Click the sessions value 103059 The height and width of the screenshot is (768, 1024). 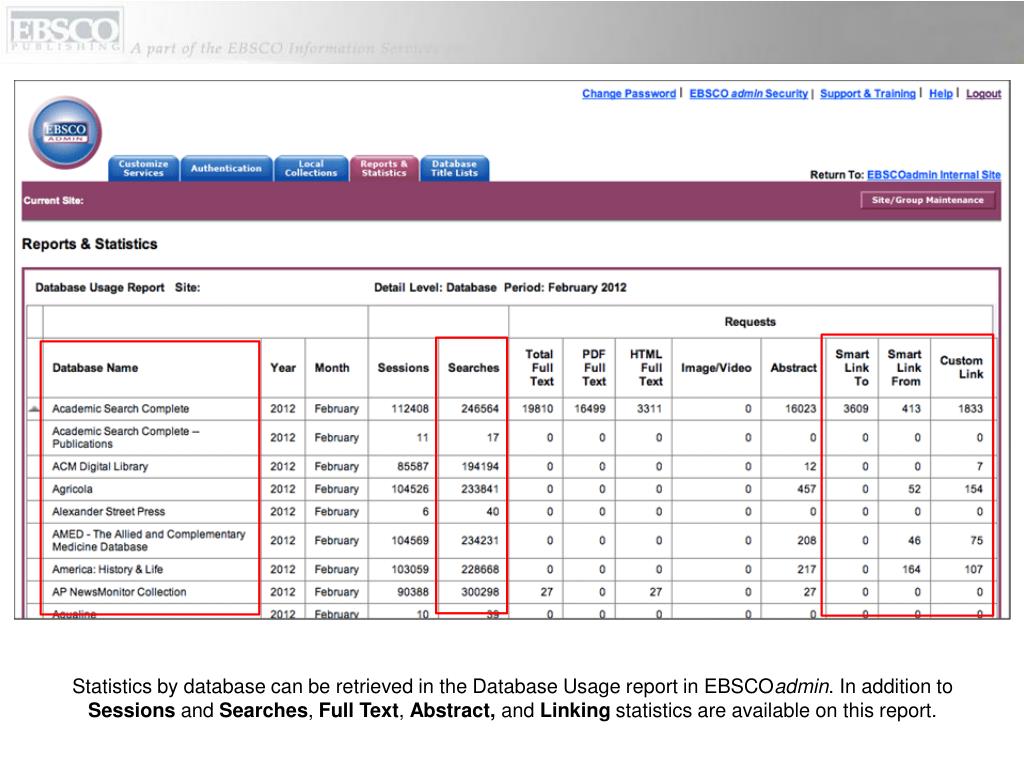pyautogui.click(x=410, y=569)
